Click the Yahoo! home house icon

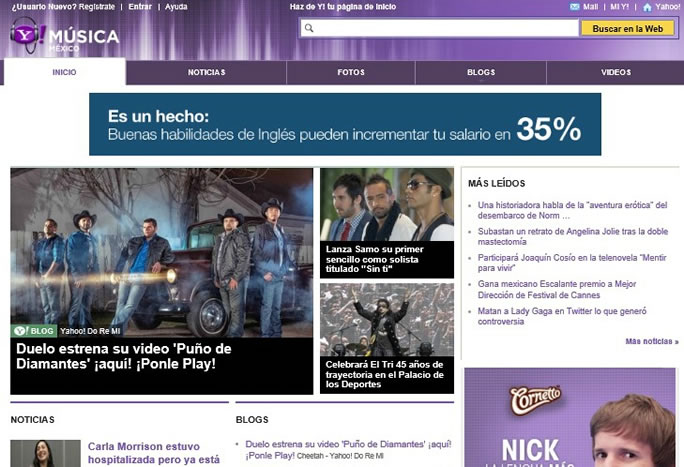[x=647, y=7]
